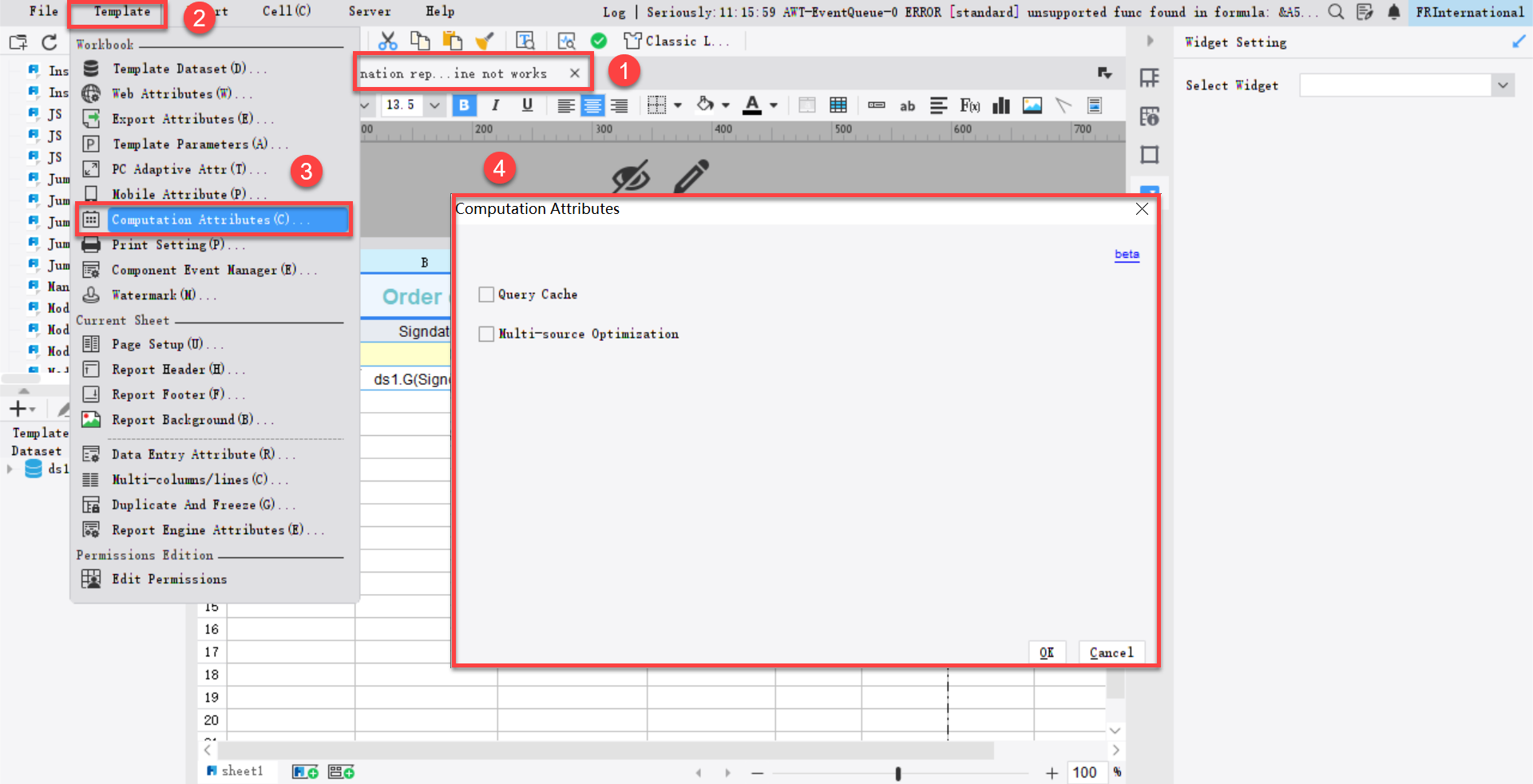Switch to the sheet1 tab
Screen dimensions: 1533x784
235,771
